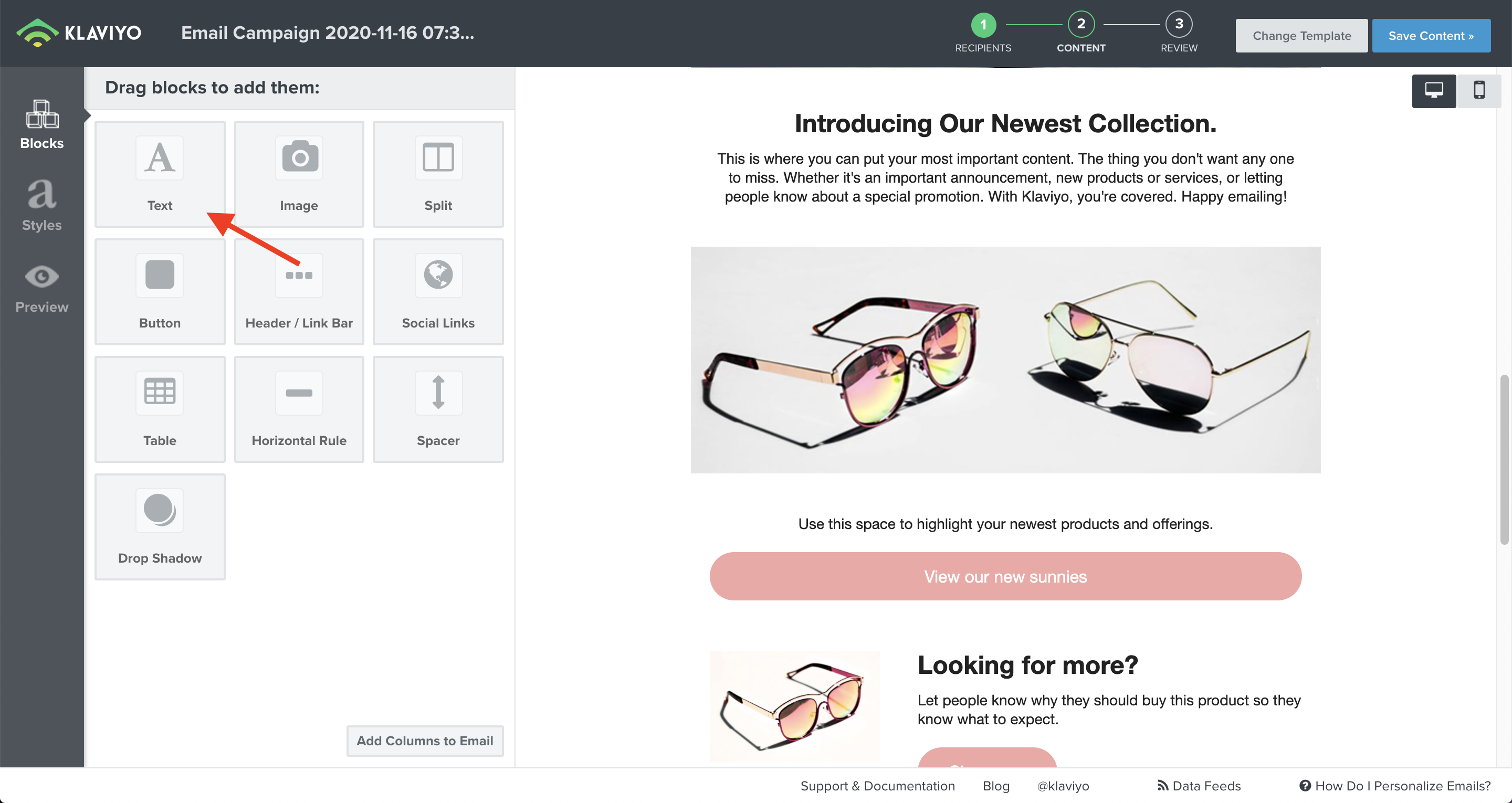
Task: Click the large sunglasses image
Action: point(1005,360)
